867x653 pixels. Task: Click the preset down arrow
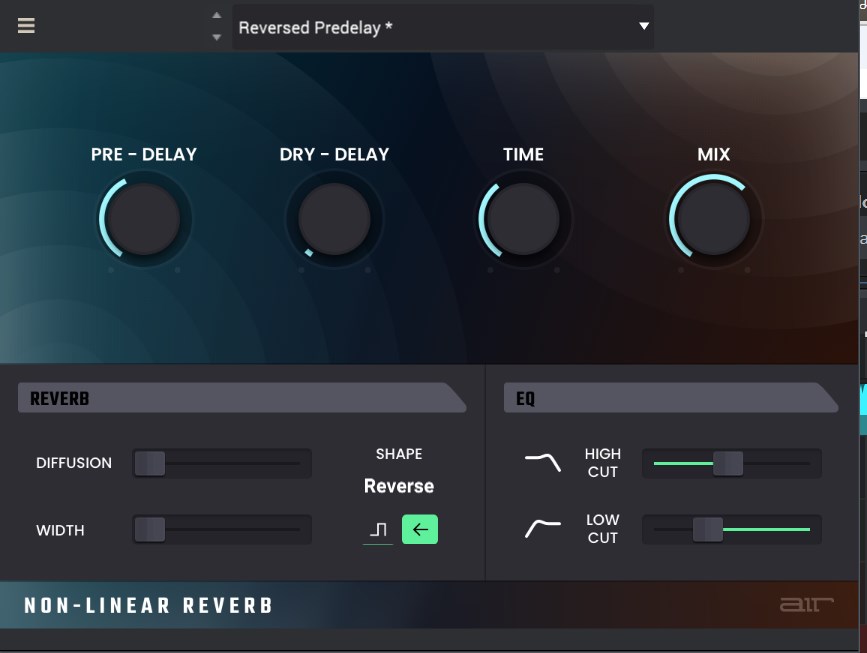(x=217, y=37)
